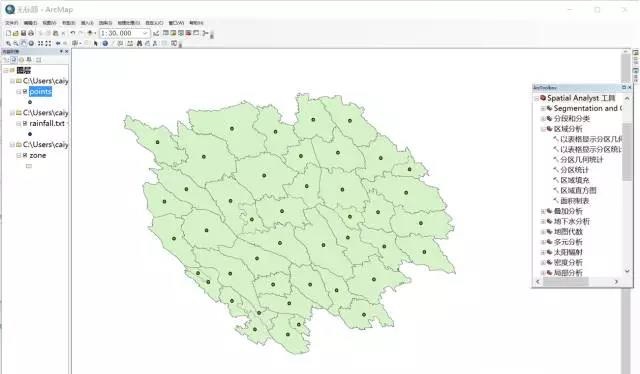Toggle visibility of rainfall.txt layer
Screen dimensions: 640x374
coord(25,123)
